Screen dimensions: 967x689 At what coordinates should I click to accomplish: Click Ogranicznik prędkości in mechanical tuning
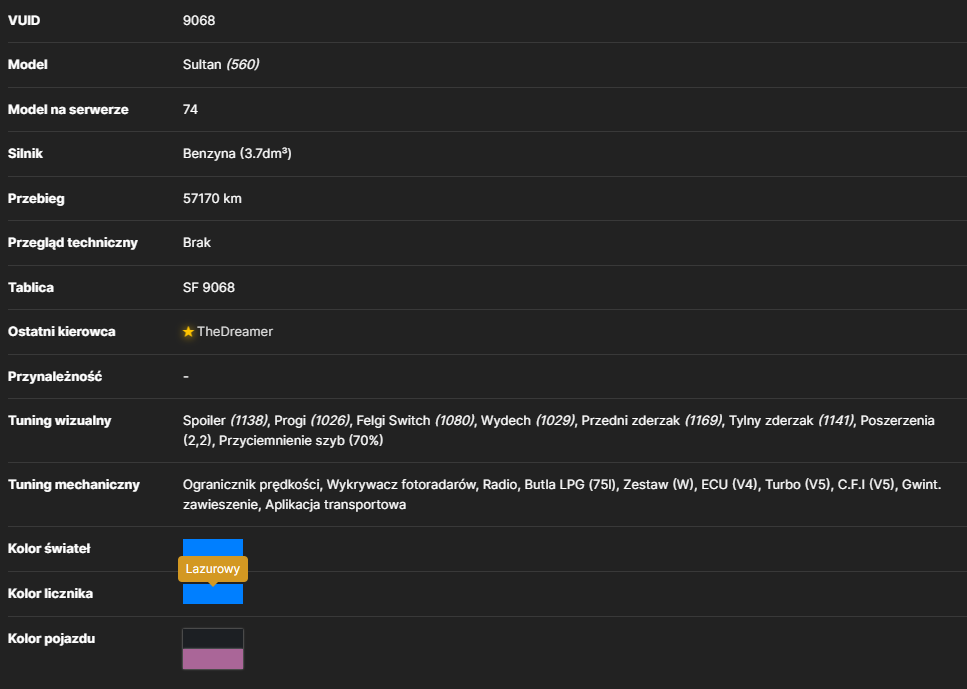click(251, 485)
